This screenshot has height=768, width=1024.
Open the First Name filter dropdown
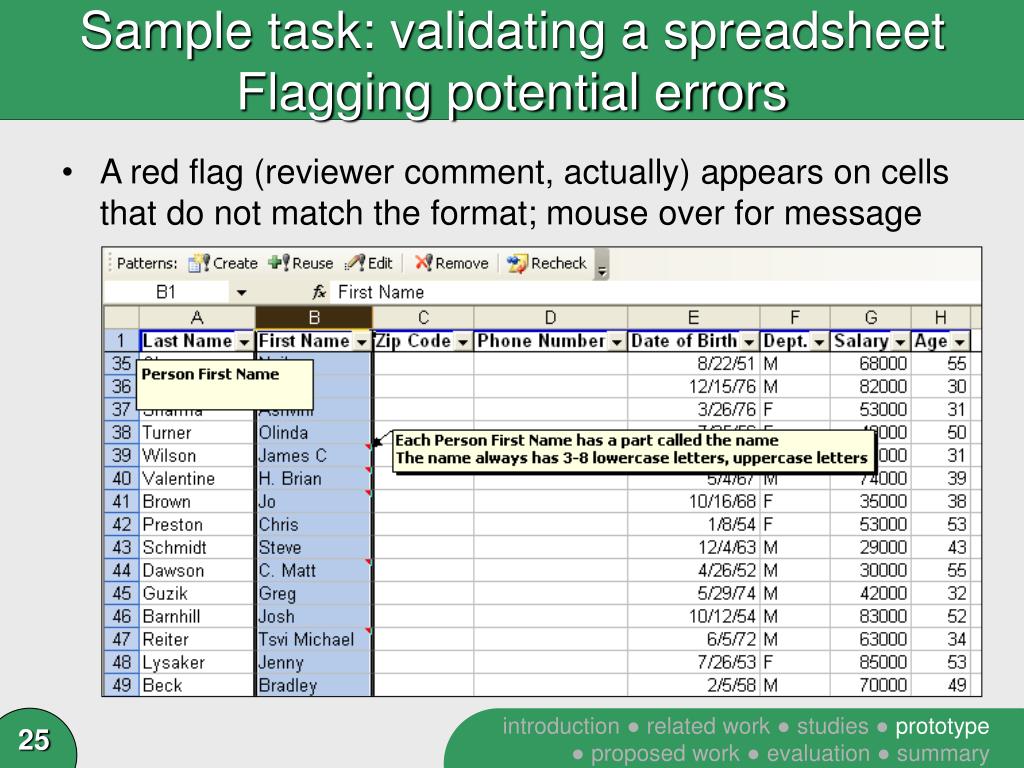pos(361,342)
